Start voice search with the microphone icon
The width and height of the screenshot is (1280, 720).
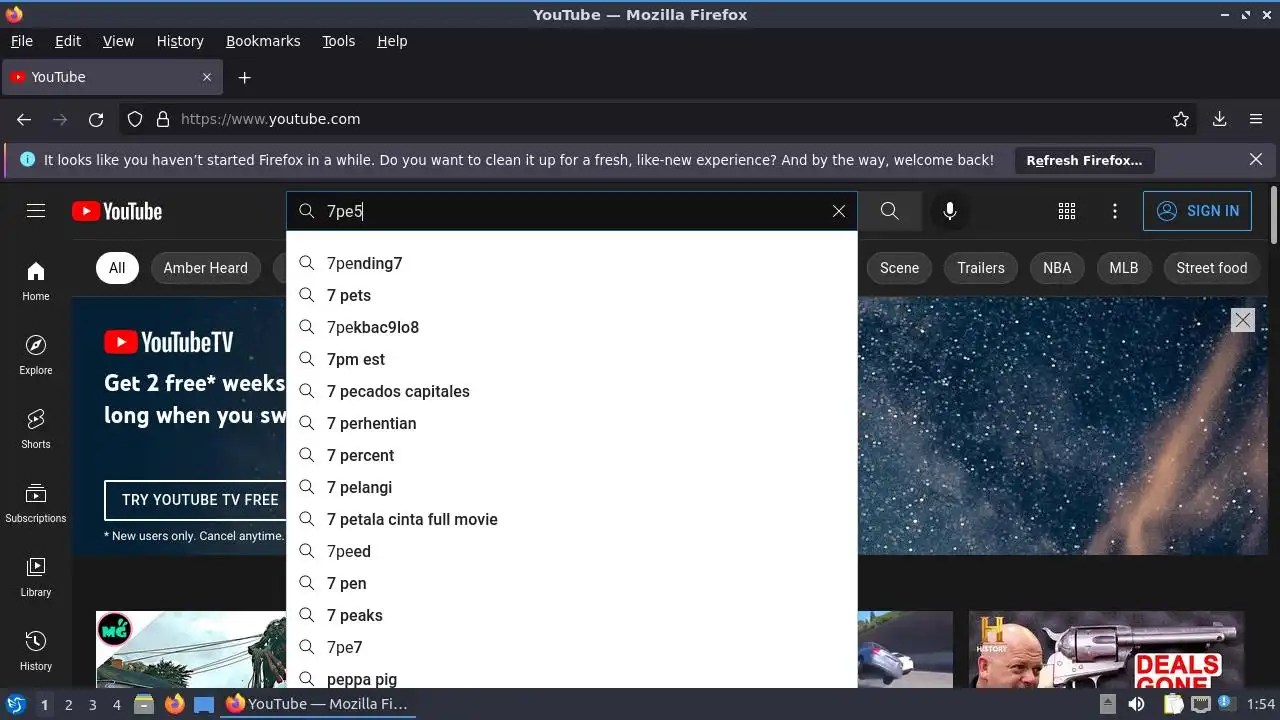coord(950,211)
